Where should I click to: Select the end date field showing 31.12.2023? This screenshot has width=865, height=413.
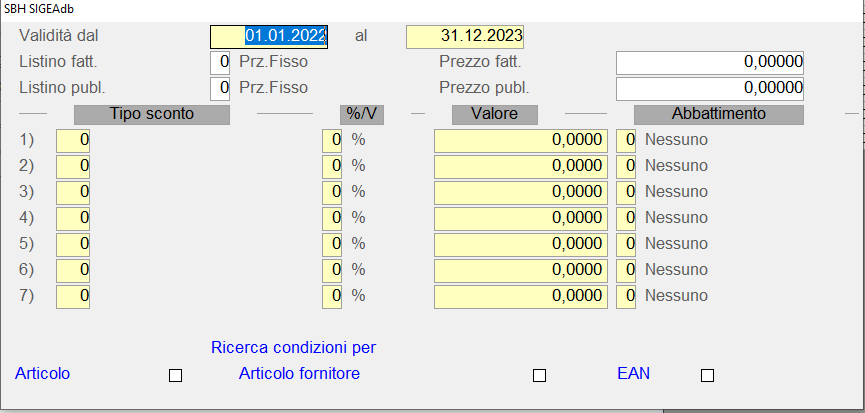point(465,36)
